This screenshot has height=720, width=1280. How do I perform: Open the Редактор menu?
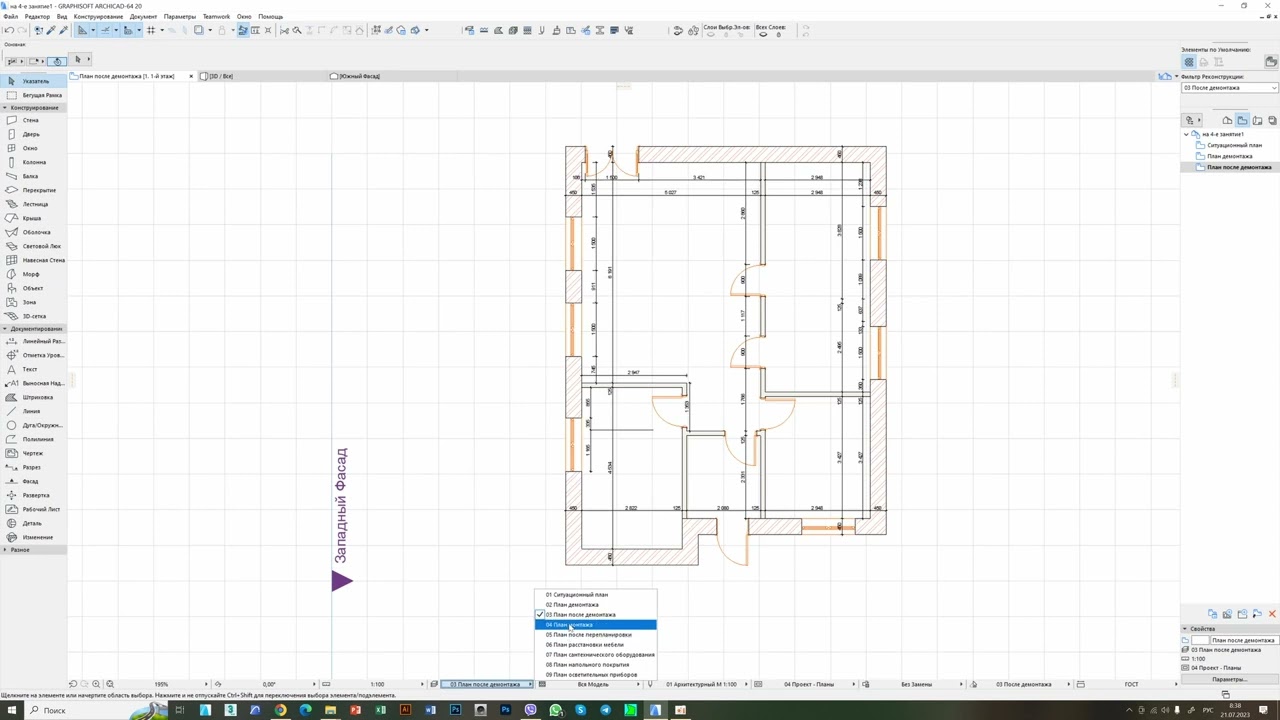point(37,17)
